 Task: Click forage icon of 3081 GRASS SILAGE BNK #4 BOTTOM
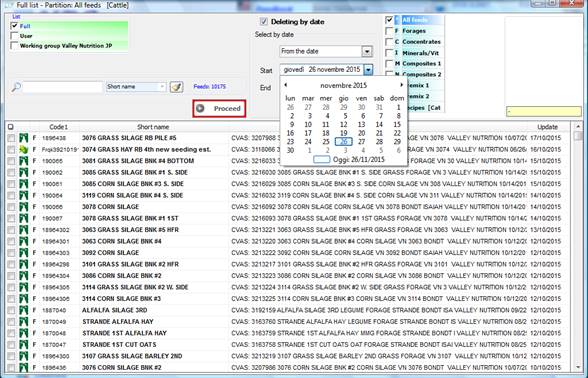[x=24, y=161]
